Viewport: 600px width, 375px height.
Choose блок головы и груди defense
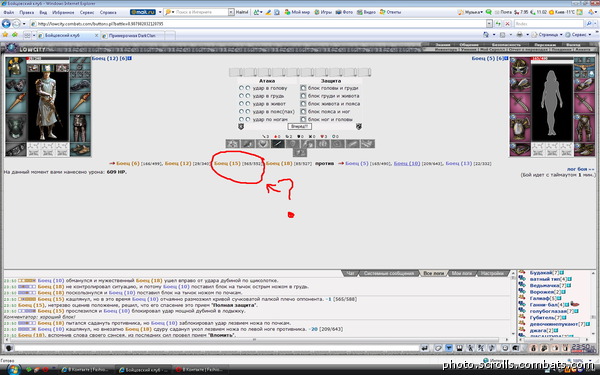point(303,88)
